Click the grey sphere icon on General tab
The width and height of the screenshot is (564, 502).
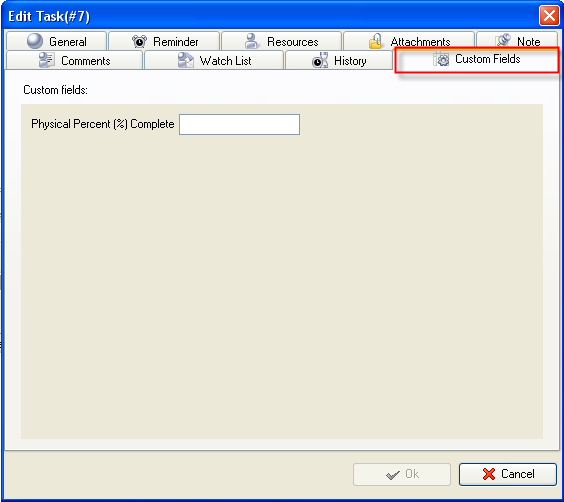pyautogui.click(x=35, y=41)
